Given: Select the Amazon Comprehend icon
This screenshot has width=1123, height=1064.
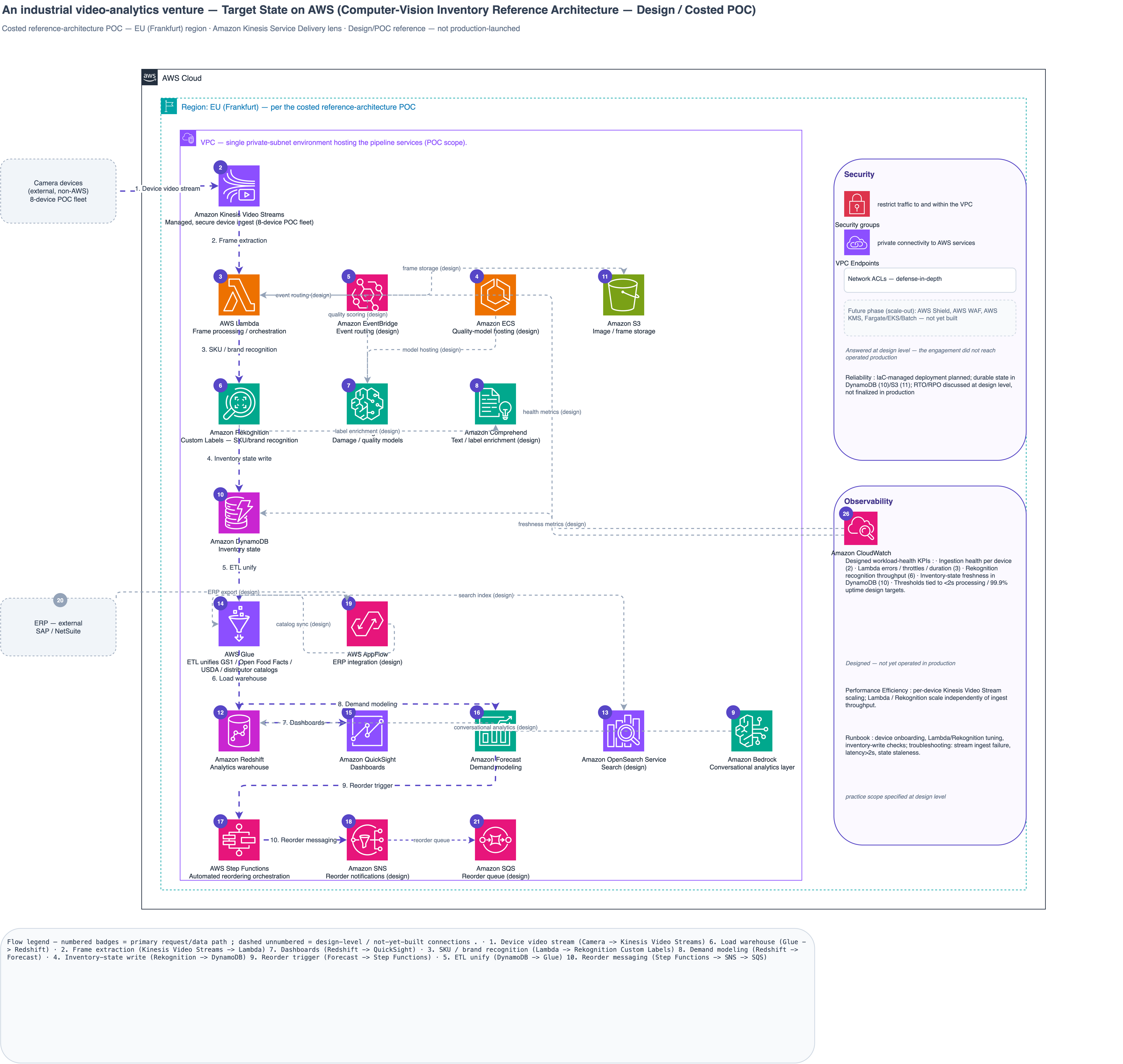Looking at the screenshot, I should 495,403.
